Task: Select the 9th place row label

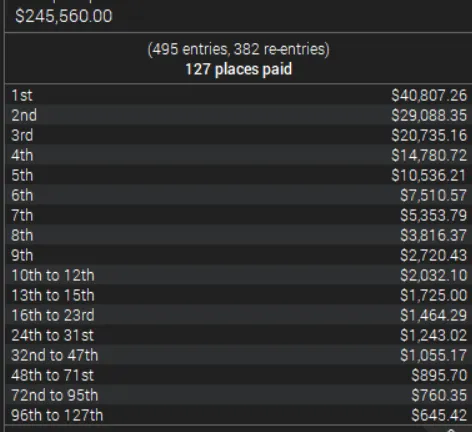Action: point(22,255)
